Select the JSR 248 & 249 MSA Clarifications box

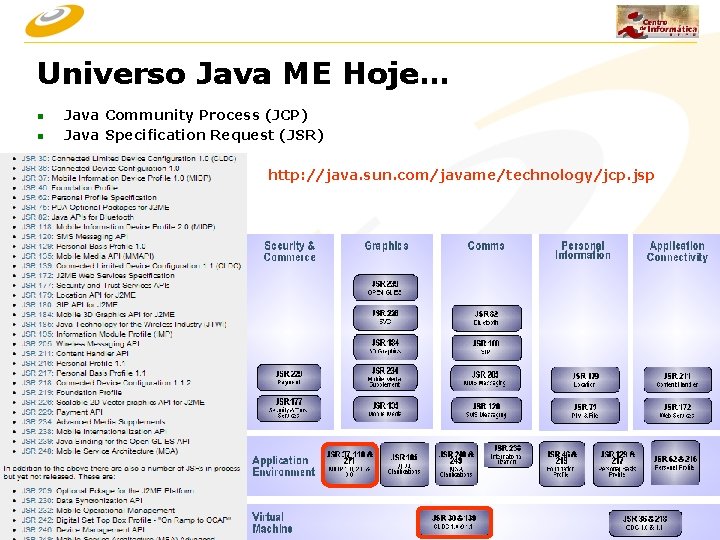coord(456,463)
